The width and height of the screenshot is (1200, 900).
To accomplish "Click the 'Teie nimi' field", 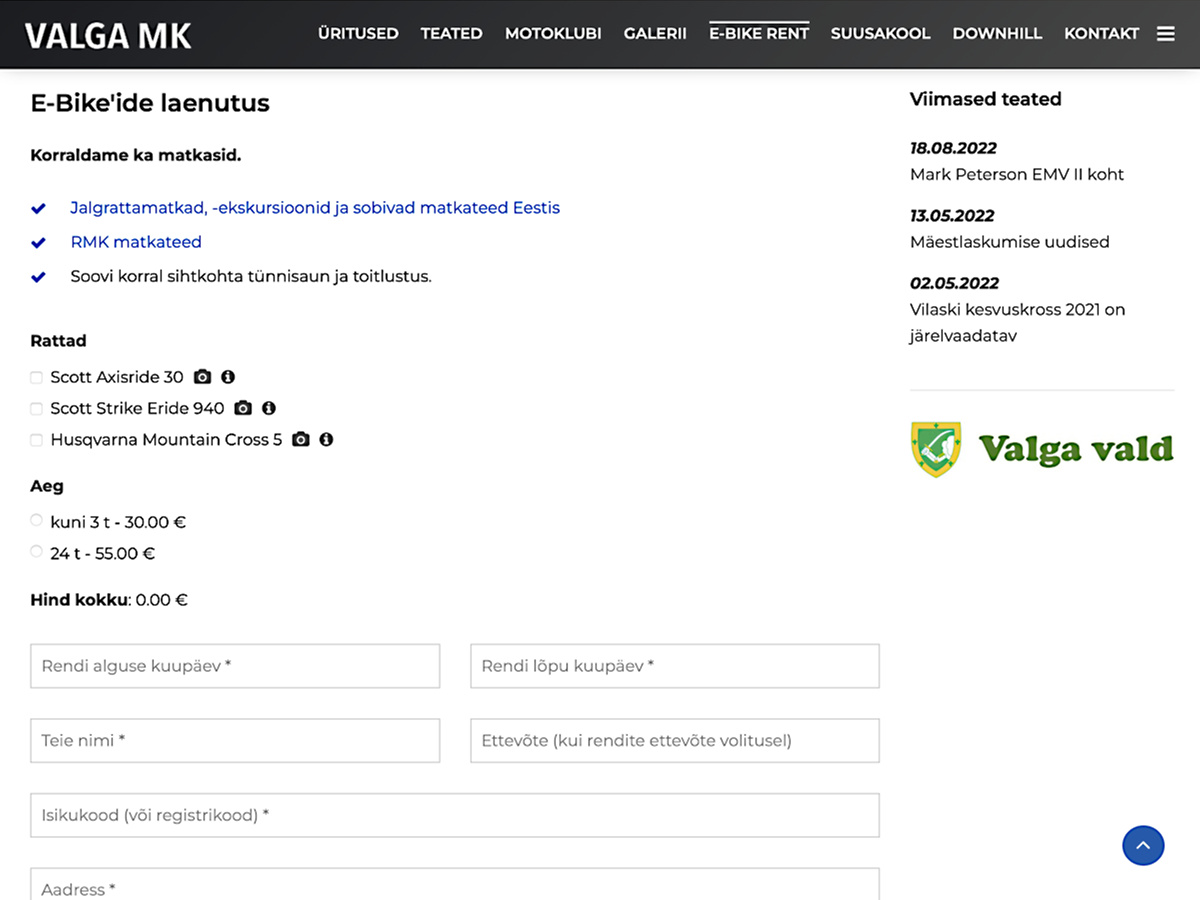I will click(x=235, y=741).
